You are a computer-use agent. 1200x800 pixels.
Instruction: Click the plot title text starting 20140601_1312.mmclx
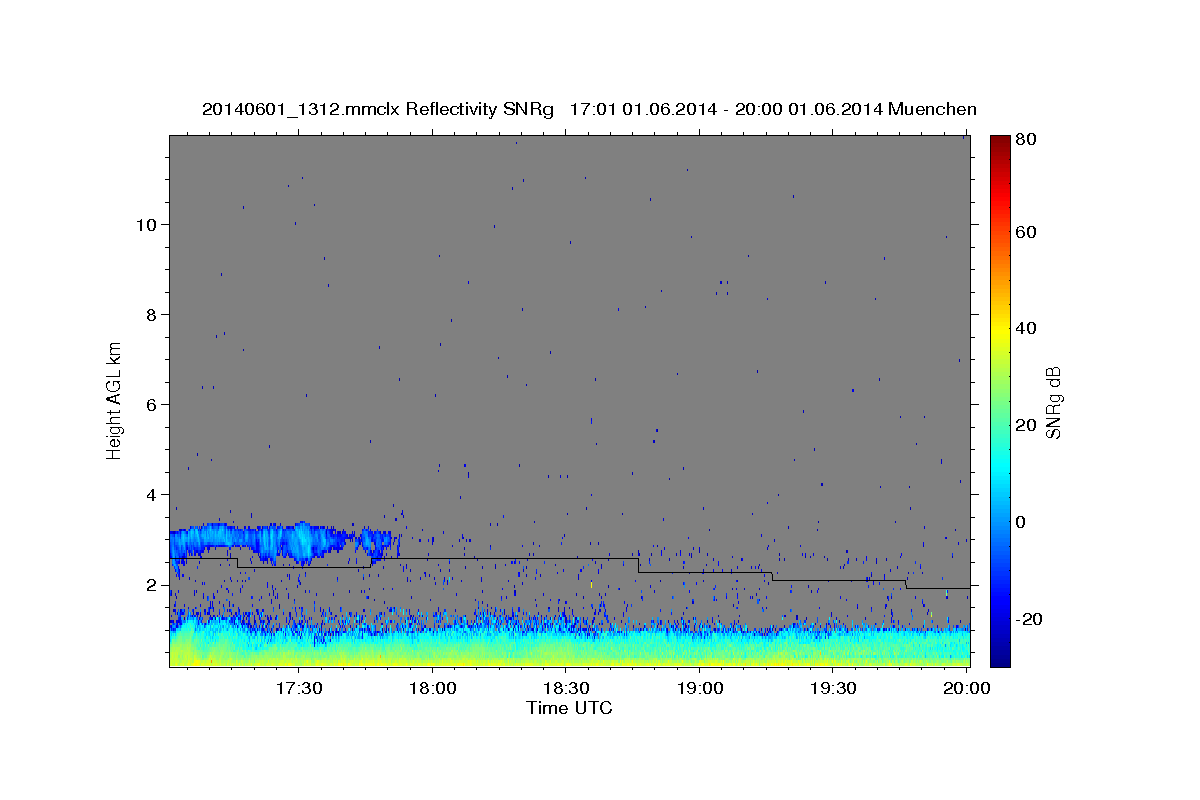(589, 109)
